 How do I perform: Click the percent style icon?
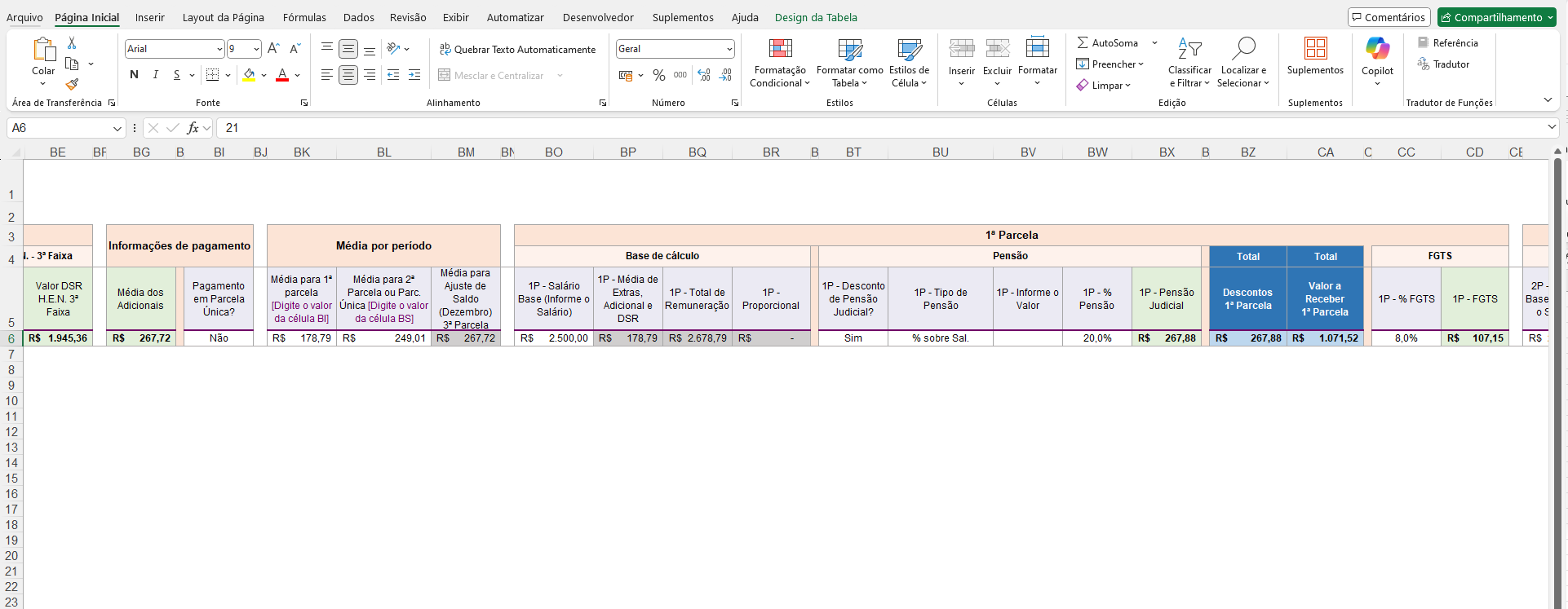(x=658, y=75)
